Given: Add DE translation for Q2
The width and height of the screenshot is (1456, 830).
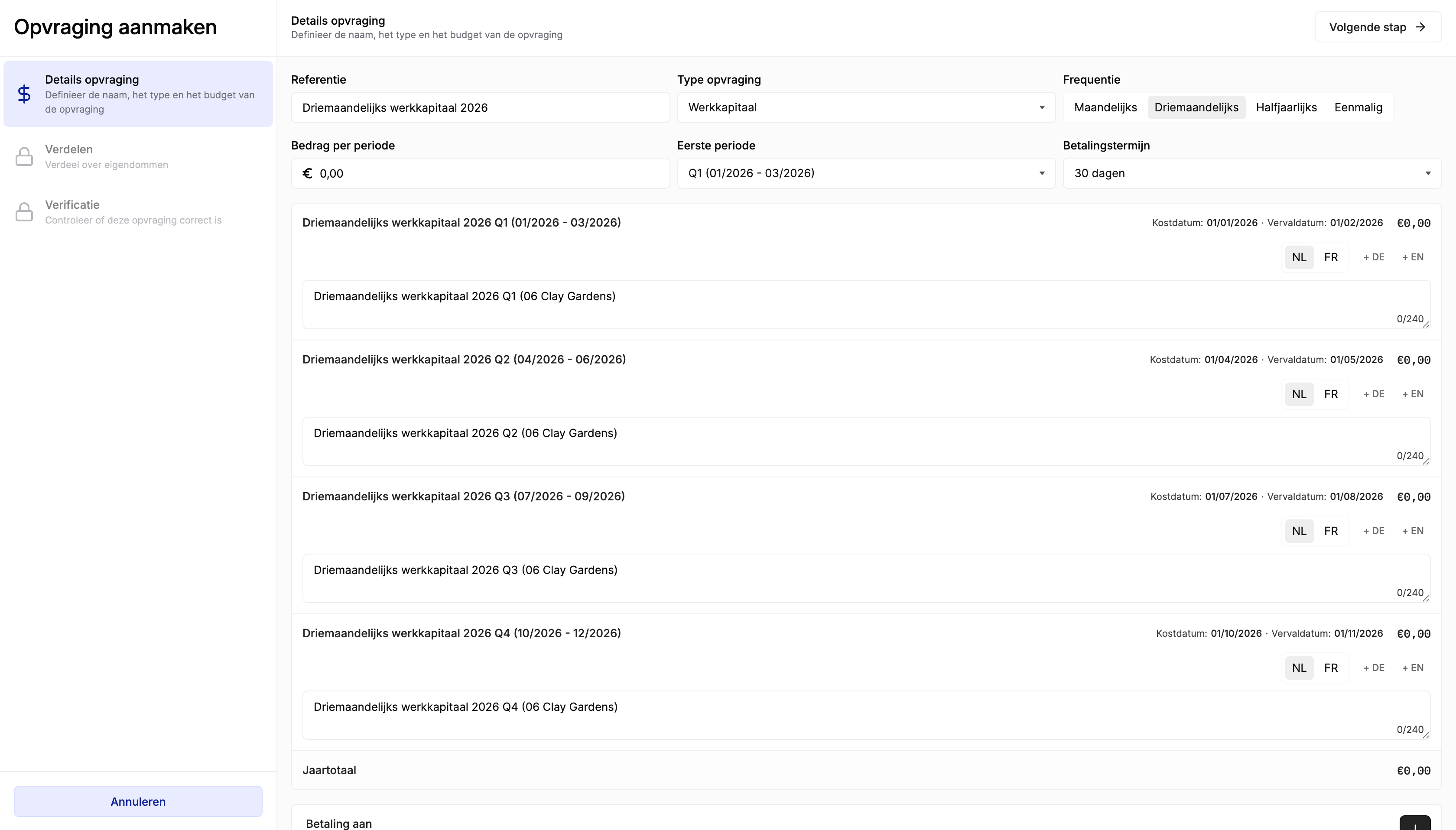Looking at the screenshot, I should [x=1374, y=394].
